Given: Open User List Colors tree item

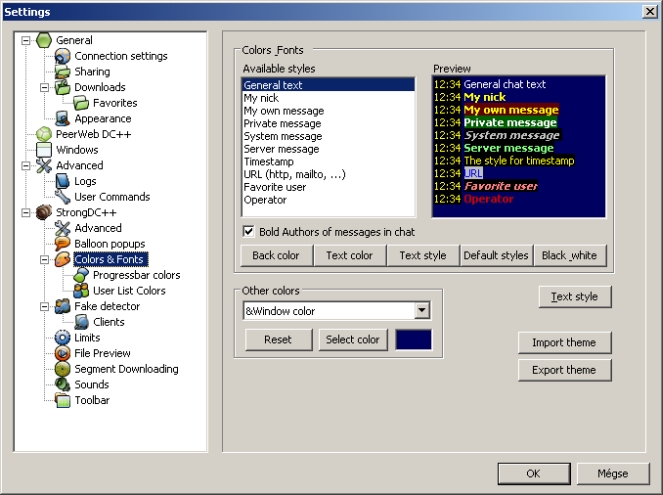Looking at the screenshot, I should pos(129,291).
